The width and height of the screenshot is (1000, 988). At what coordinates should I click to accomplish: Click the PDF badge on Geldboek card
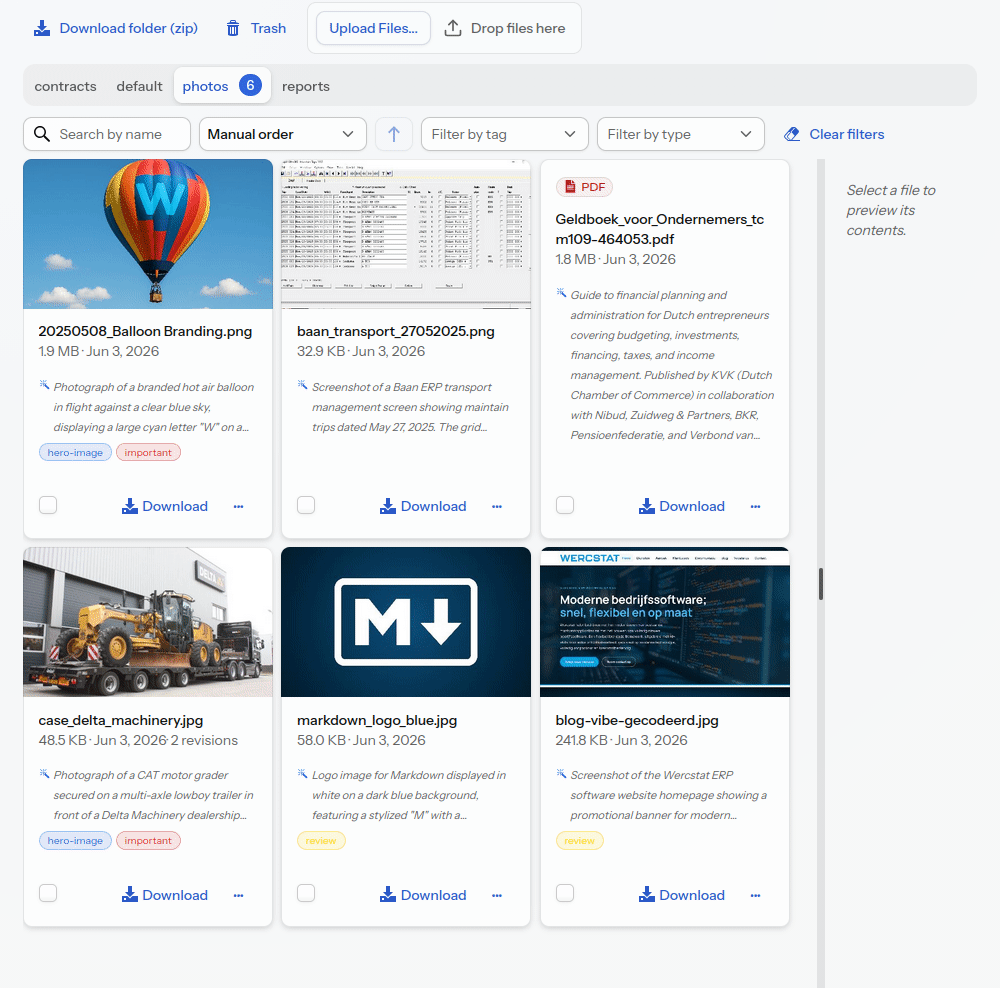point(584,187)
